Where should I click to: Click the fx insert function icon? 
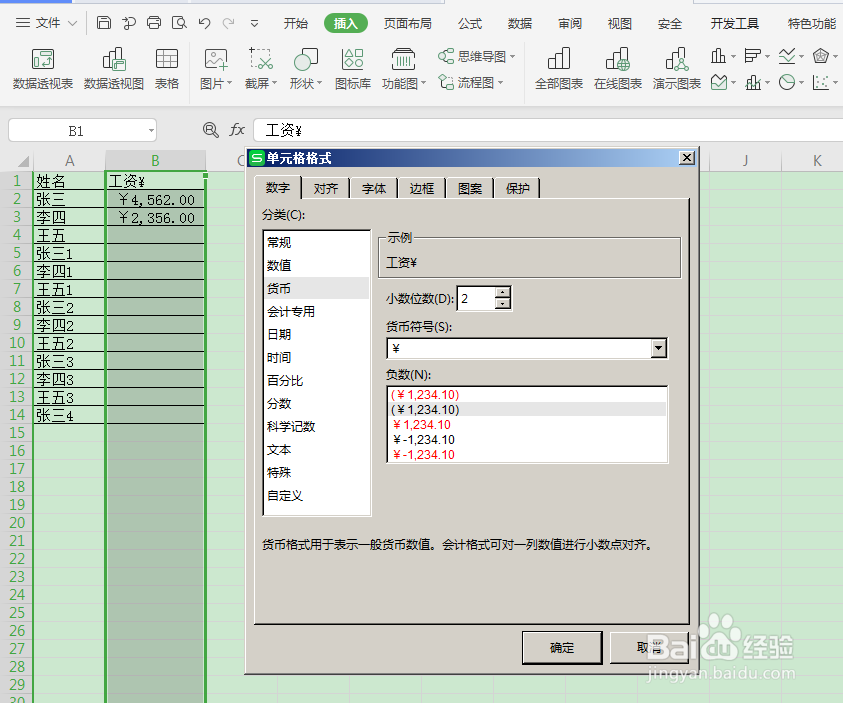236,130
